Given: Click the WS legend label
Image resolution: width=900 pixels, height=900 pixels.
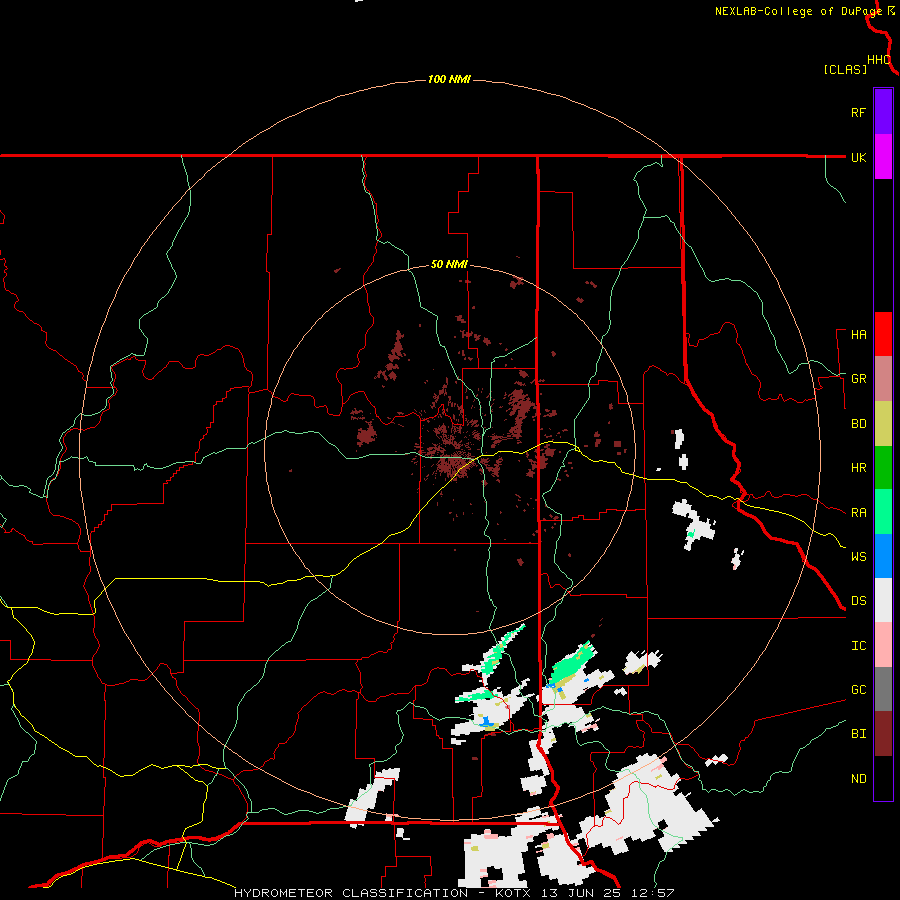Looking at the screenshot, I should pos(858,556).
